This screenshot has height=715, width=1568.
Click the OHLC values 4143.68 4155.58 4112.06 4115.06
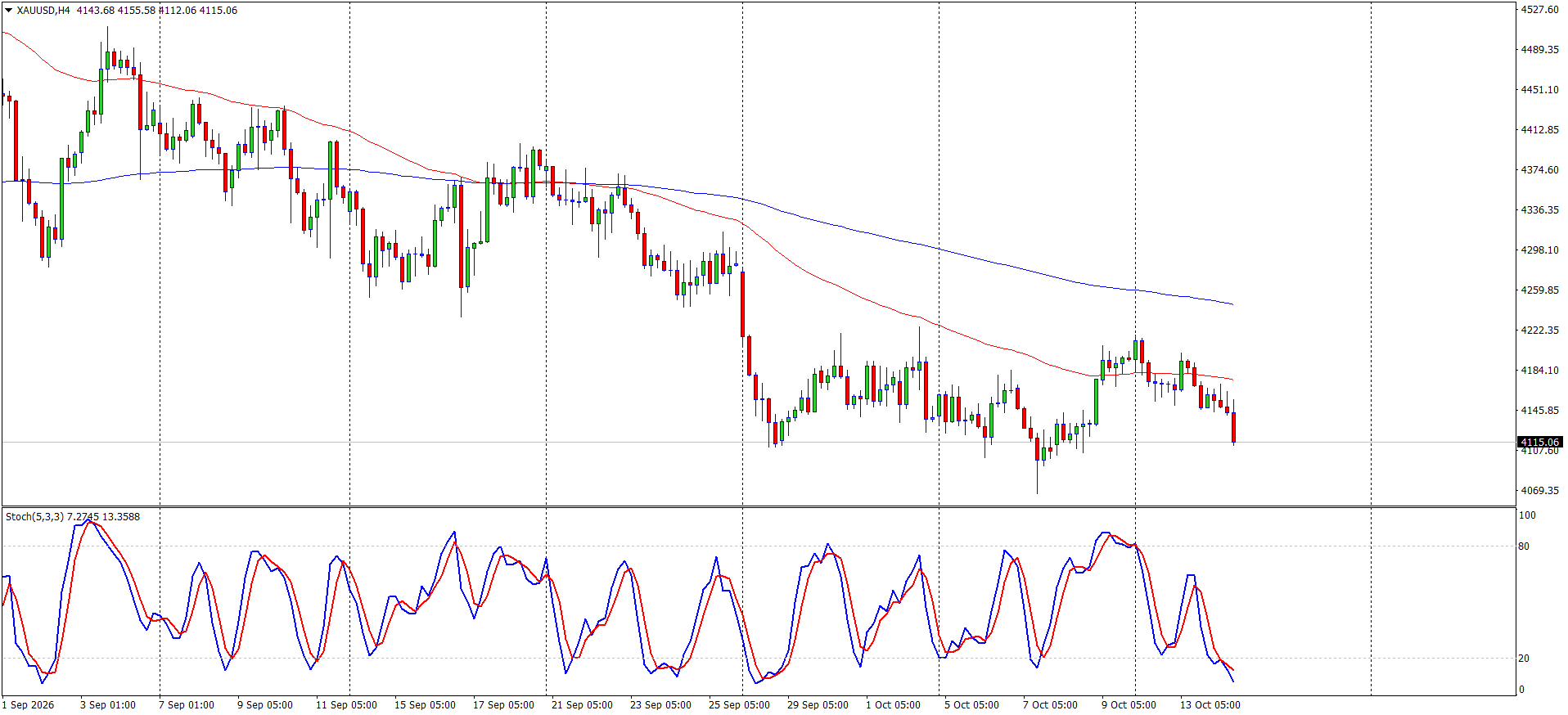tap(157, 11)
